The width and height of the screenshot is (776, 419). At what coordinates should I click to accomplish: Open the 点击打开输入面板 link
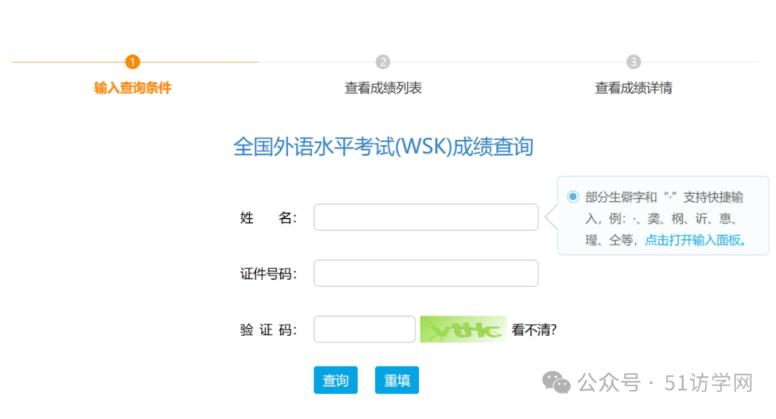coord(695,240)
